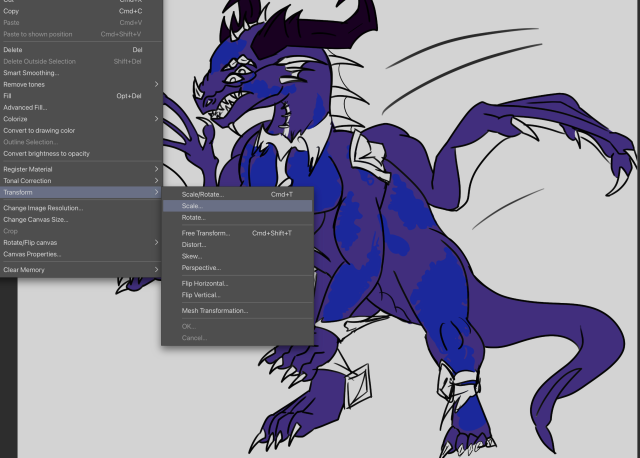Screen dimensions: 640x458
Task: Choose Mesh Transformation option
Action: coord(214,310)
